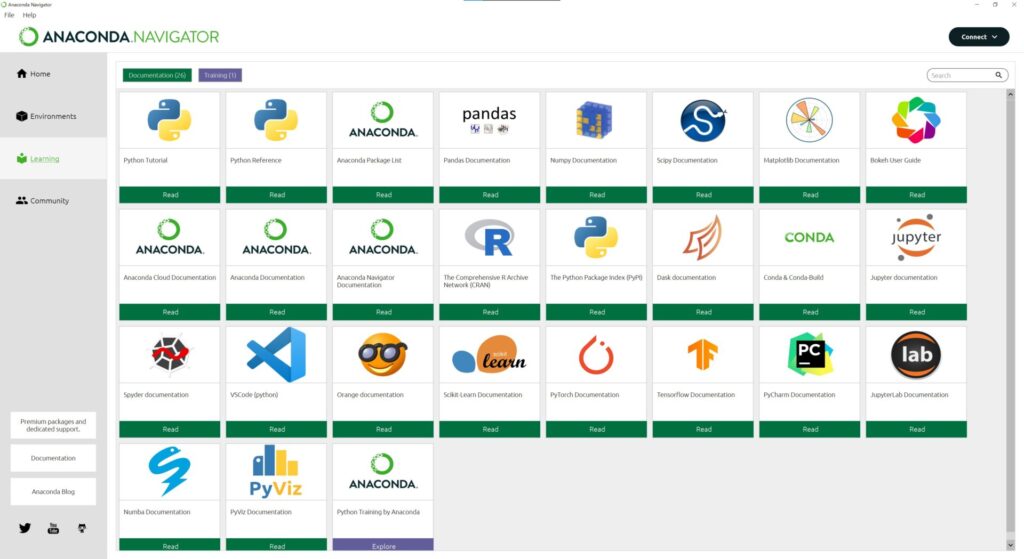1024x559 pixels.
Task: Click the PyCharm PC logo
Action: point(810,355)
